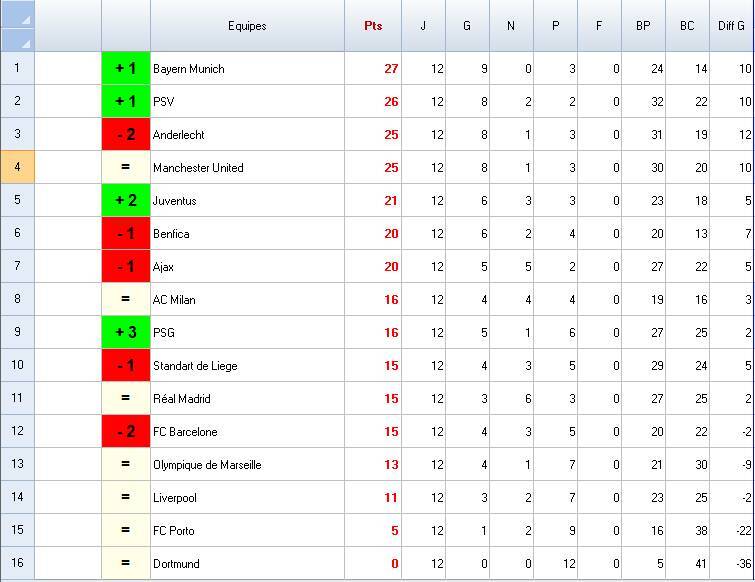
Task: Click the equals cell beside Liverpool
Action: [x=126, y=498]
